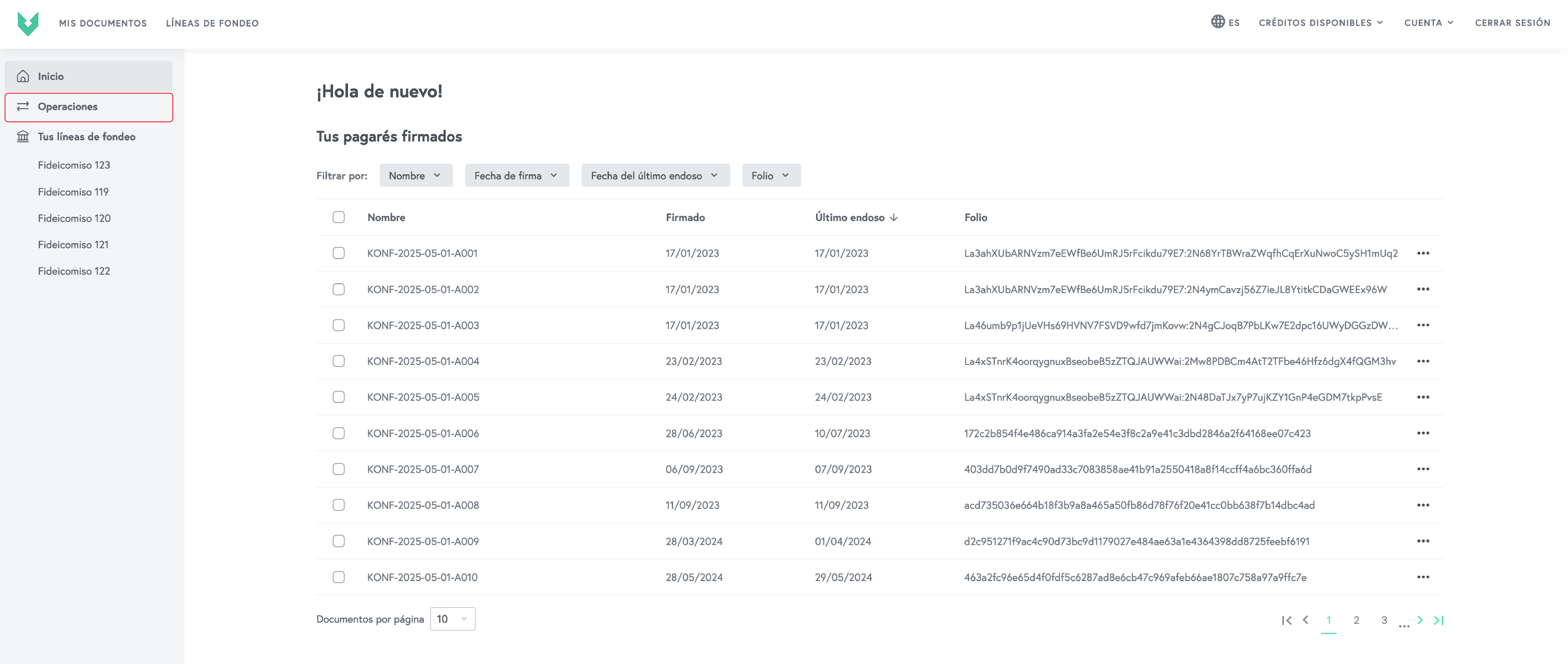Open the Mis Documentos menu
The height and width of the screenshot is (664, 1568).
tap(103, 23)
